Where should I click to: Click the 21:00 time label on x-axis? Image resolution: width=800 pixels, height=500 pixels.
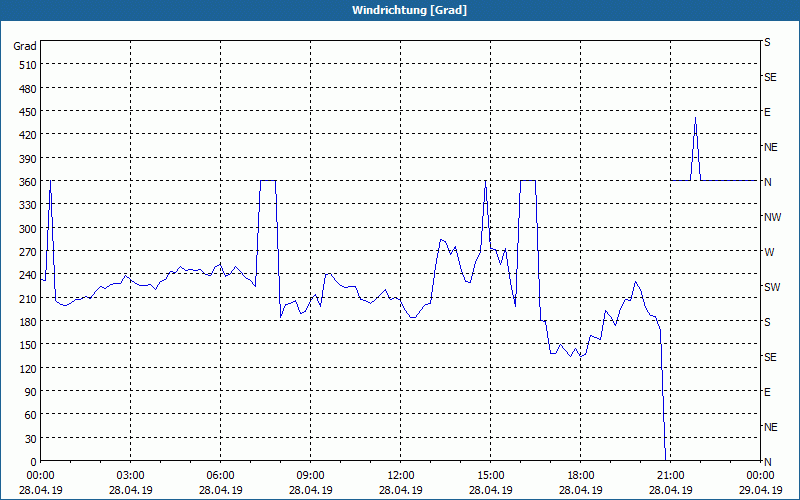670,476
